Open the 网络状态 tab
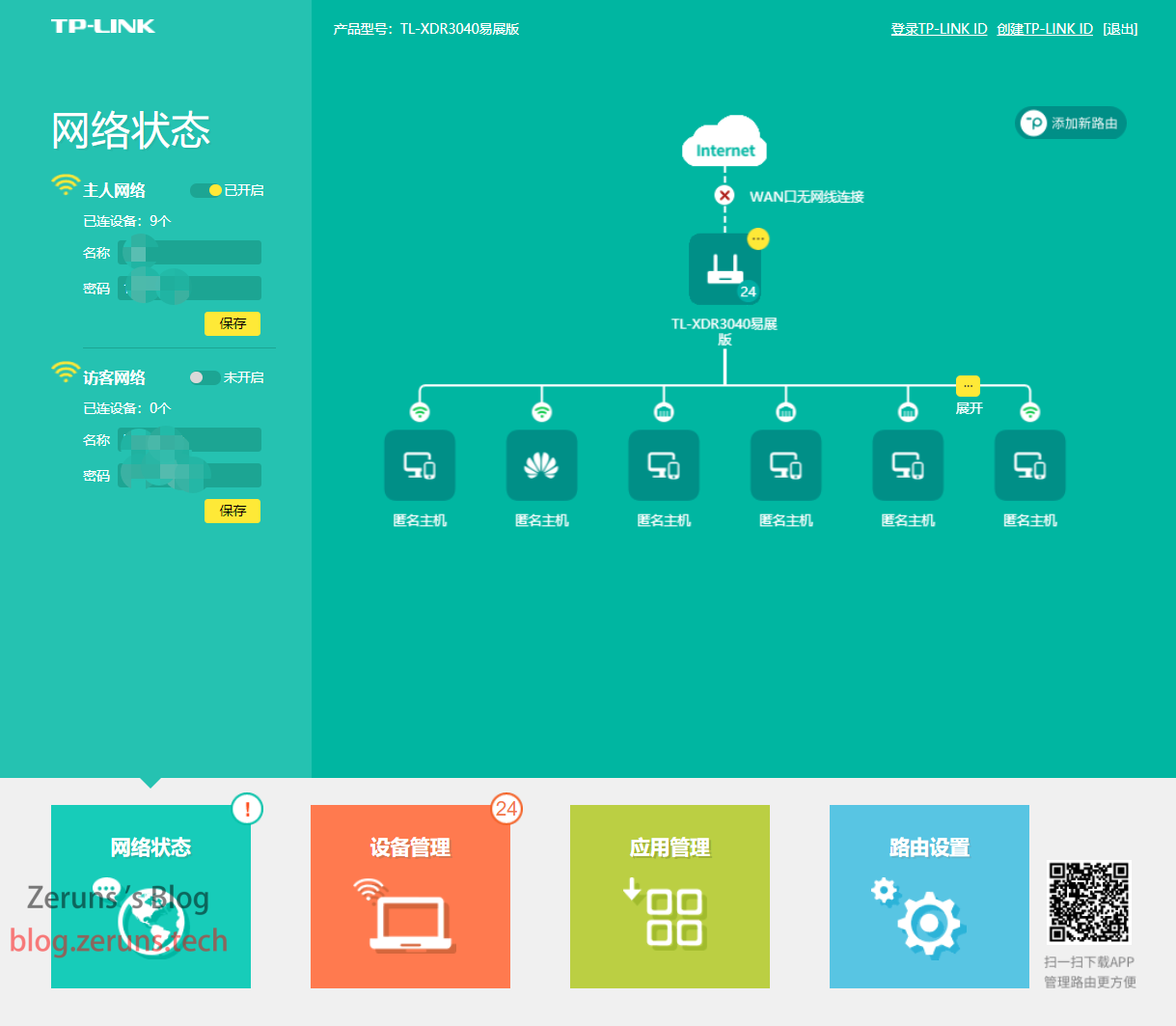The image size is (1176, 1026). pyautogui.click(x=150, y=897)
